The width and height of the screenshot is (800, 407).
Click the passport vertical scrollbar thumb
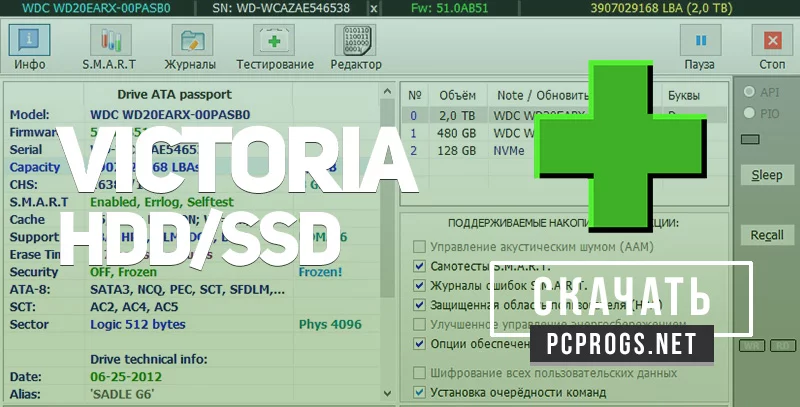[x=387, y=199]
